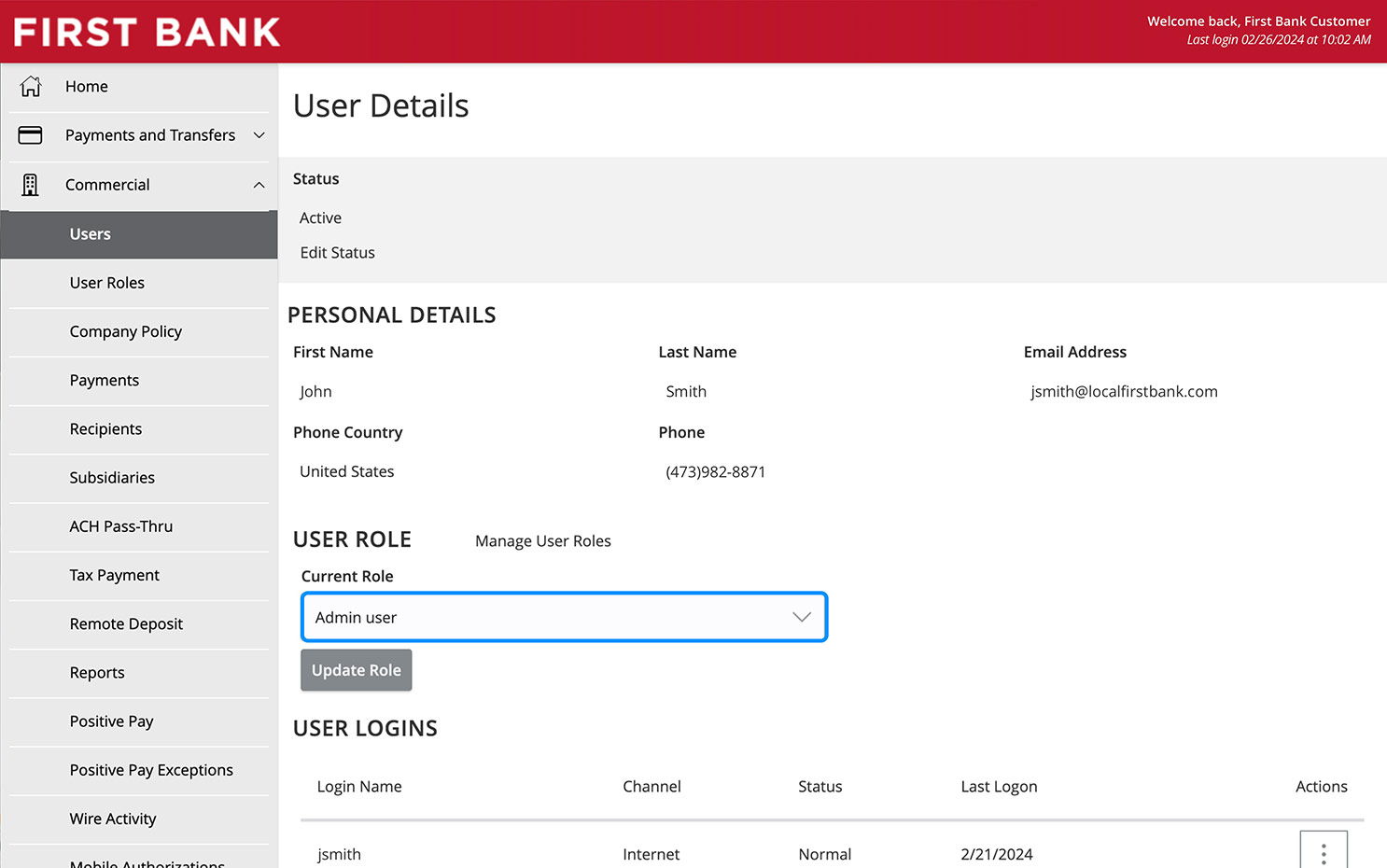Click the phone number (473)982-8871

point(715,472)
